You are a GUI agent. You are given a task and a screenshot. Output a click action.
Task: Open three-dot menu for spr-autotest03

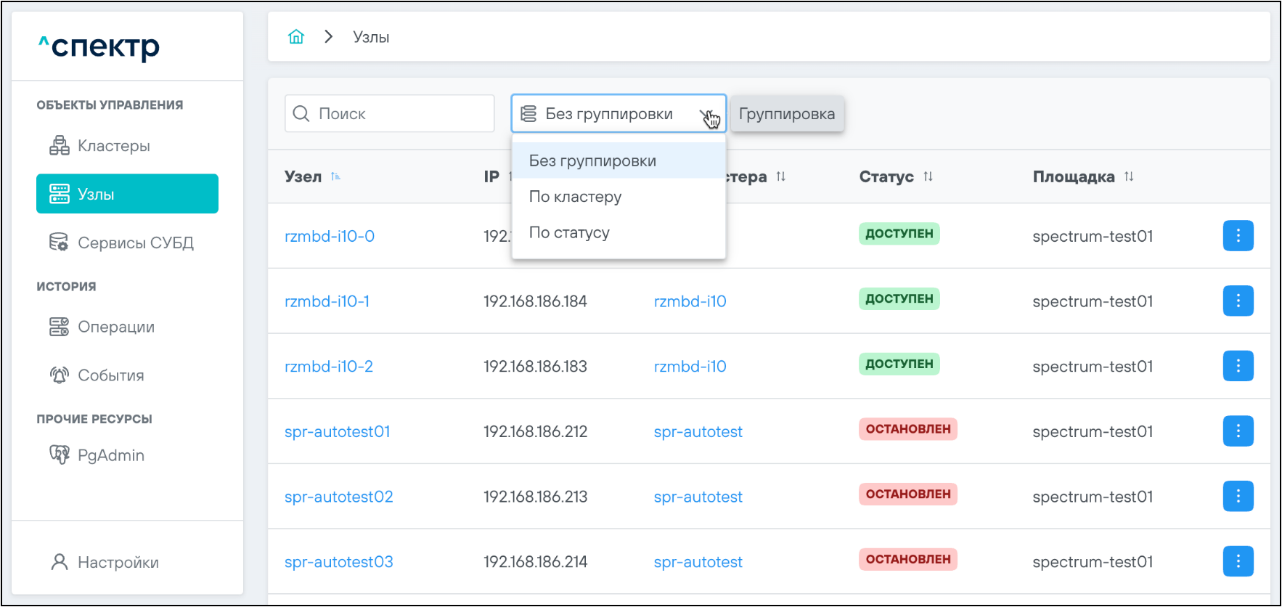click(1237, 561)
